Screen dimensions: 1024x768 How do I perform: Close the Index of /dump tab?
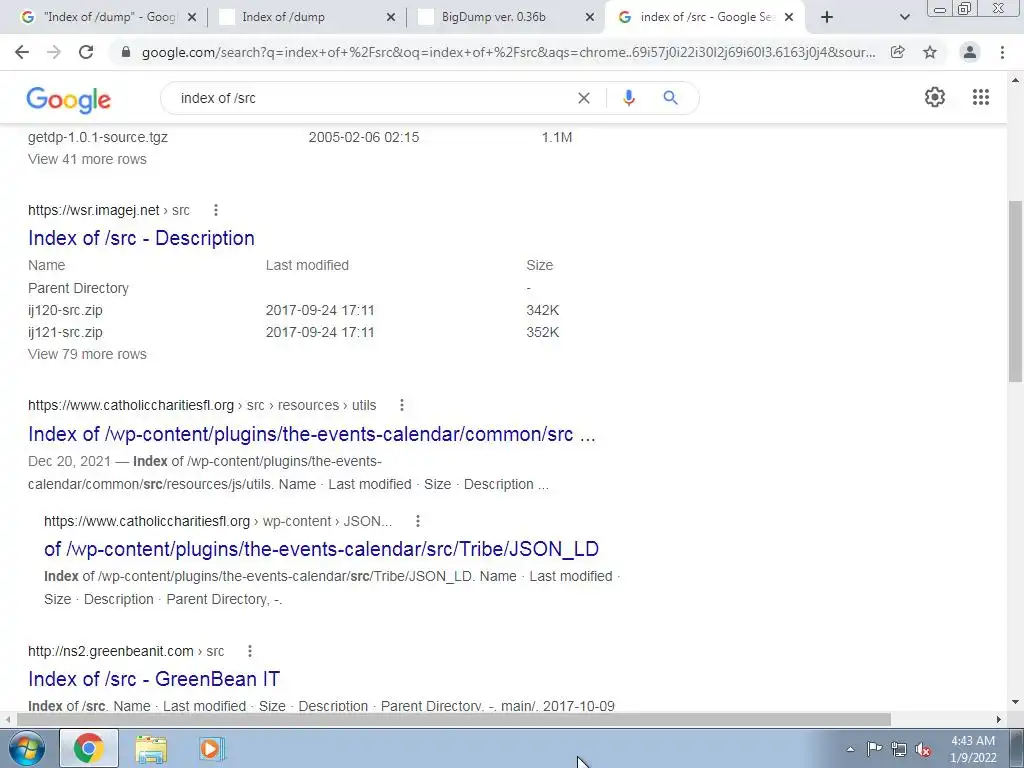pyautogui.click(x=391, y=17)
